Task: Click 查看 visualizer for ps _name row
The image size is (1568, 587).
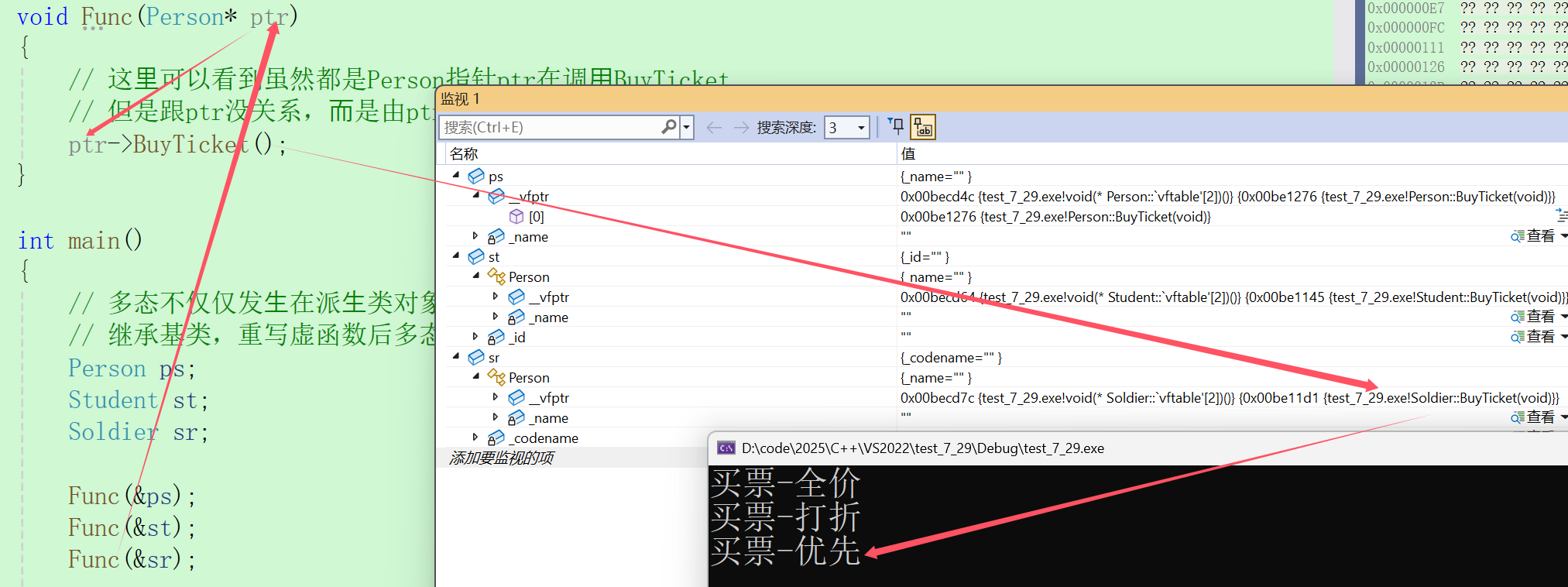Action: coord(1533,236)
